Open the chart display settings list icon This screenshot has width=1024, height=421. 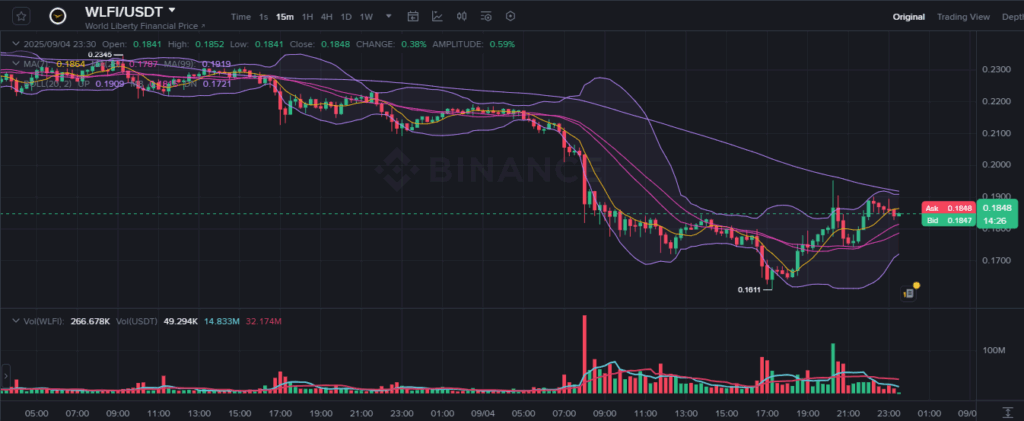pyautogui.click(x=486, y=17)
